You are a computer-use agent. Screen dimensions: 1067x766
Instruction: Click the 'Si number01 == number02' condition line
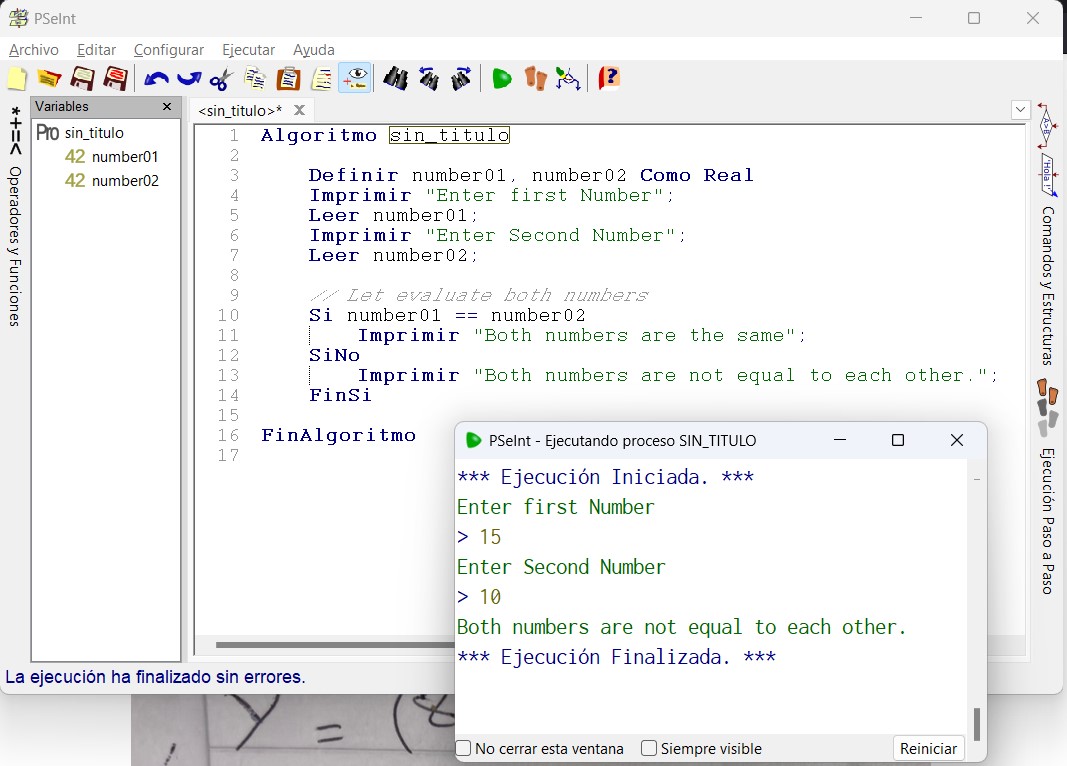coord(447,316)
